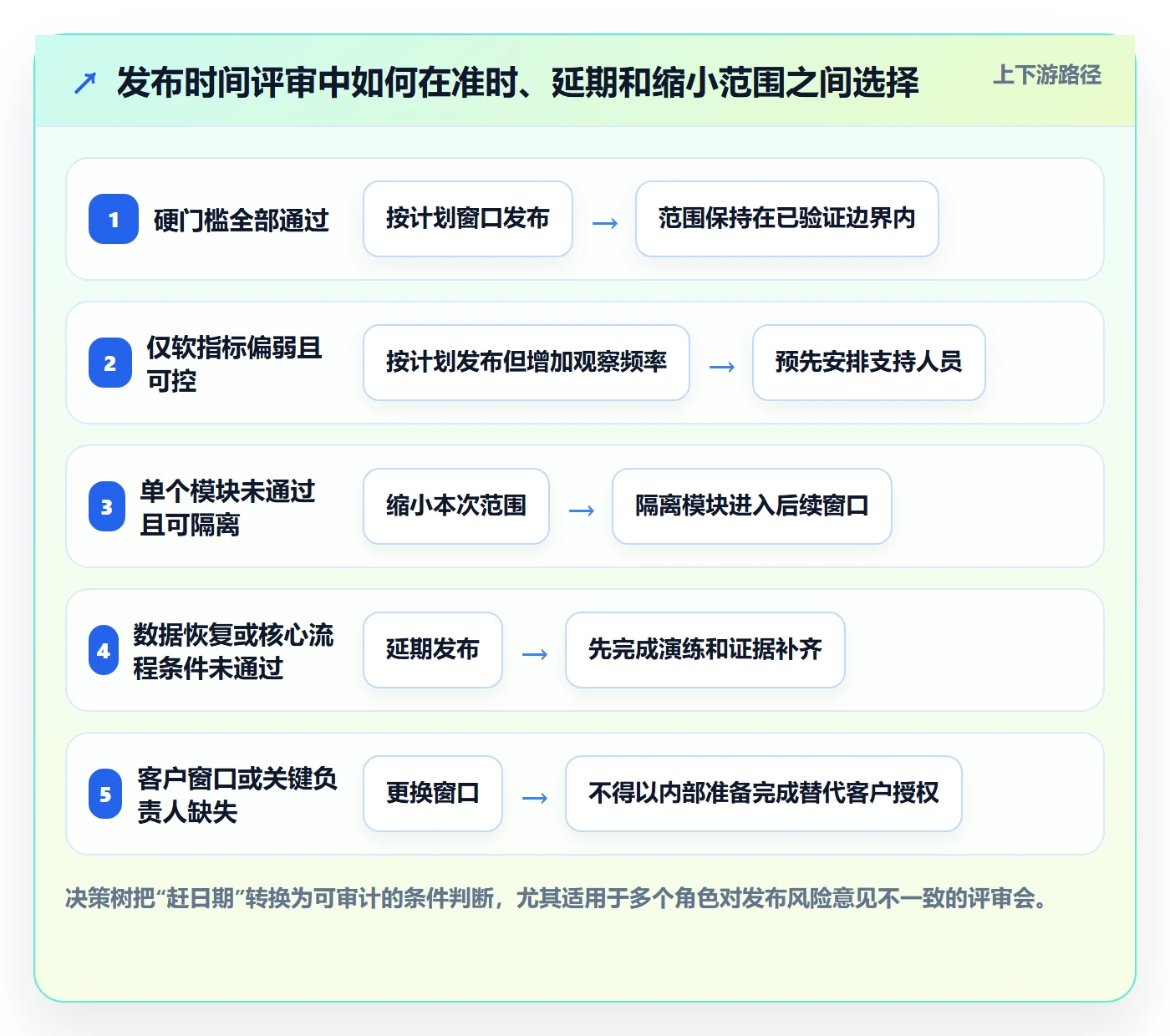This screenshot has height=1036, width=1170.
Task: Select the 更换窗口 box
Action: pos(433,794)
